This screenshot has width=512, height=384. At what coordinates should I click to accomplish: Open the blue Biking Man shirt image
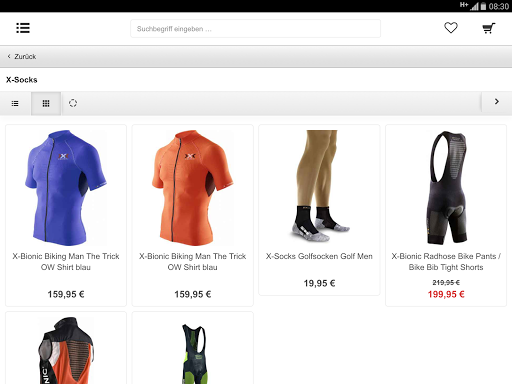click(x=66, y=188)
